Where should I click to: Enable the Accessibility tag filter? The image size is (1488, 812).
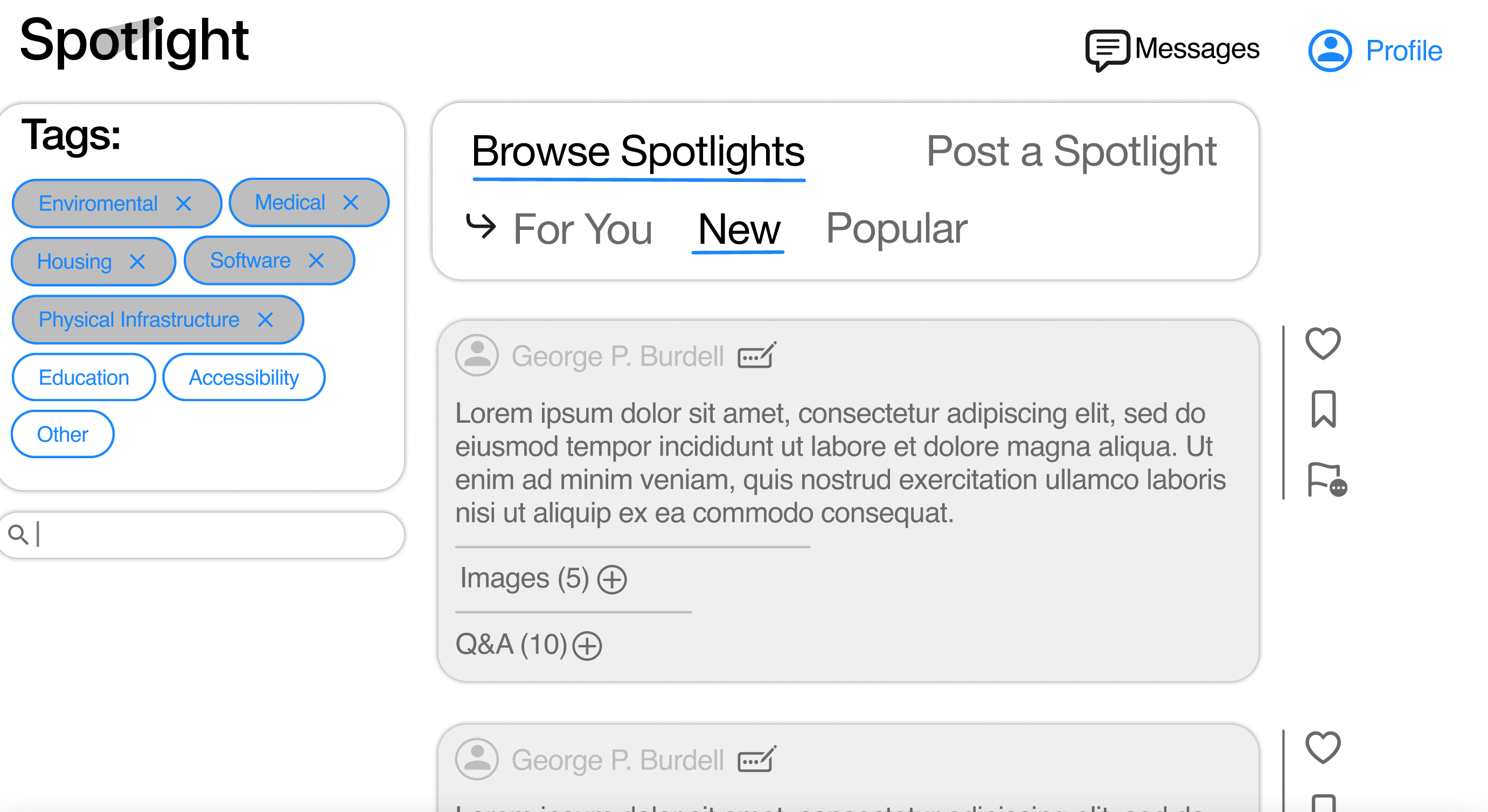coord(244,377)
